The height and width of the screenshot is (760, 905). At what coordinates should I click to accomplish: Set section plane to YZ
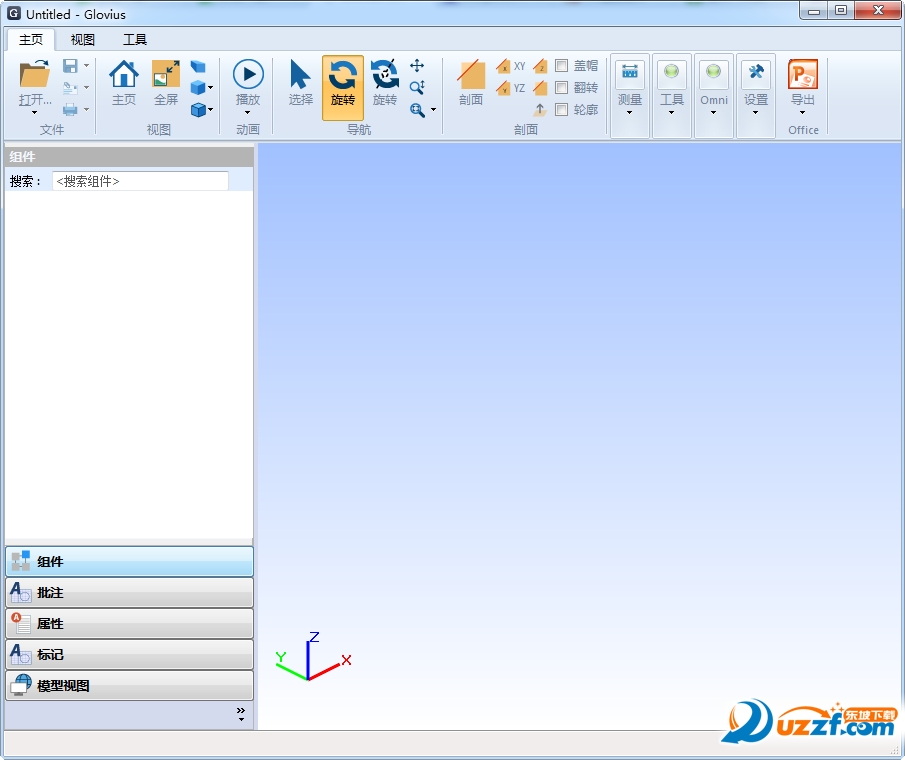pyautogui.click(x=511, y=88)
